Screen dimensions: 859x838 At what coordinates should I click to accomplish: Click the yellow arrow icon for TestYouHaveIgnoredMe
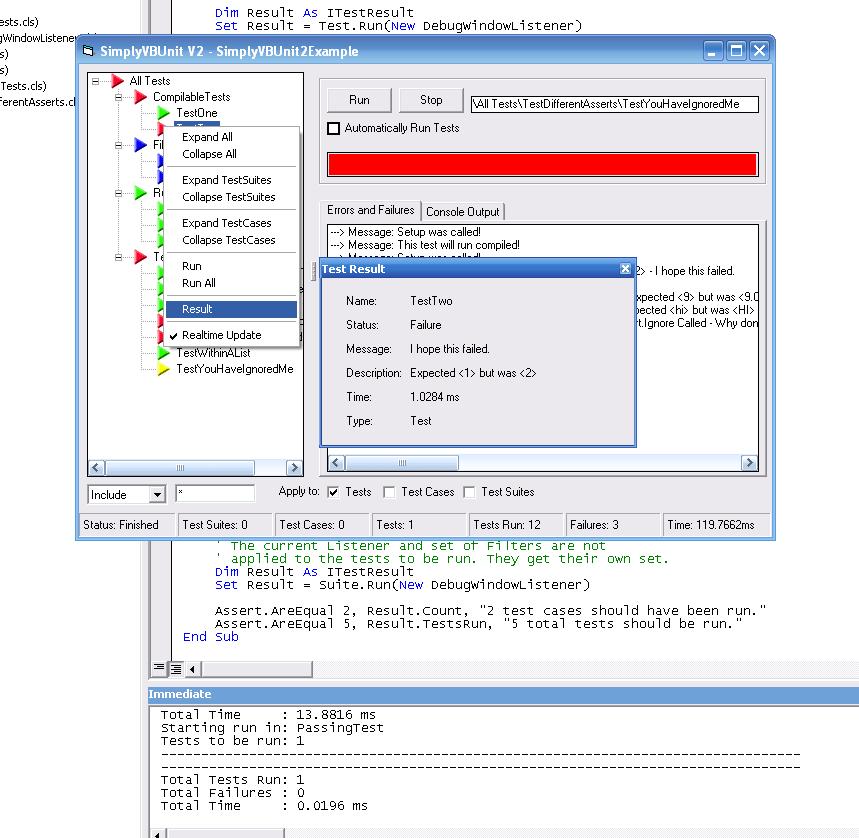point(164,369)
